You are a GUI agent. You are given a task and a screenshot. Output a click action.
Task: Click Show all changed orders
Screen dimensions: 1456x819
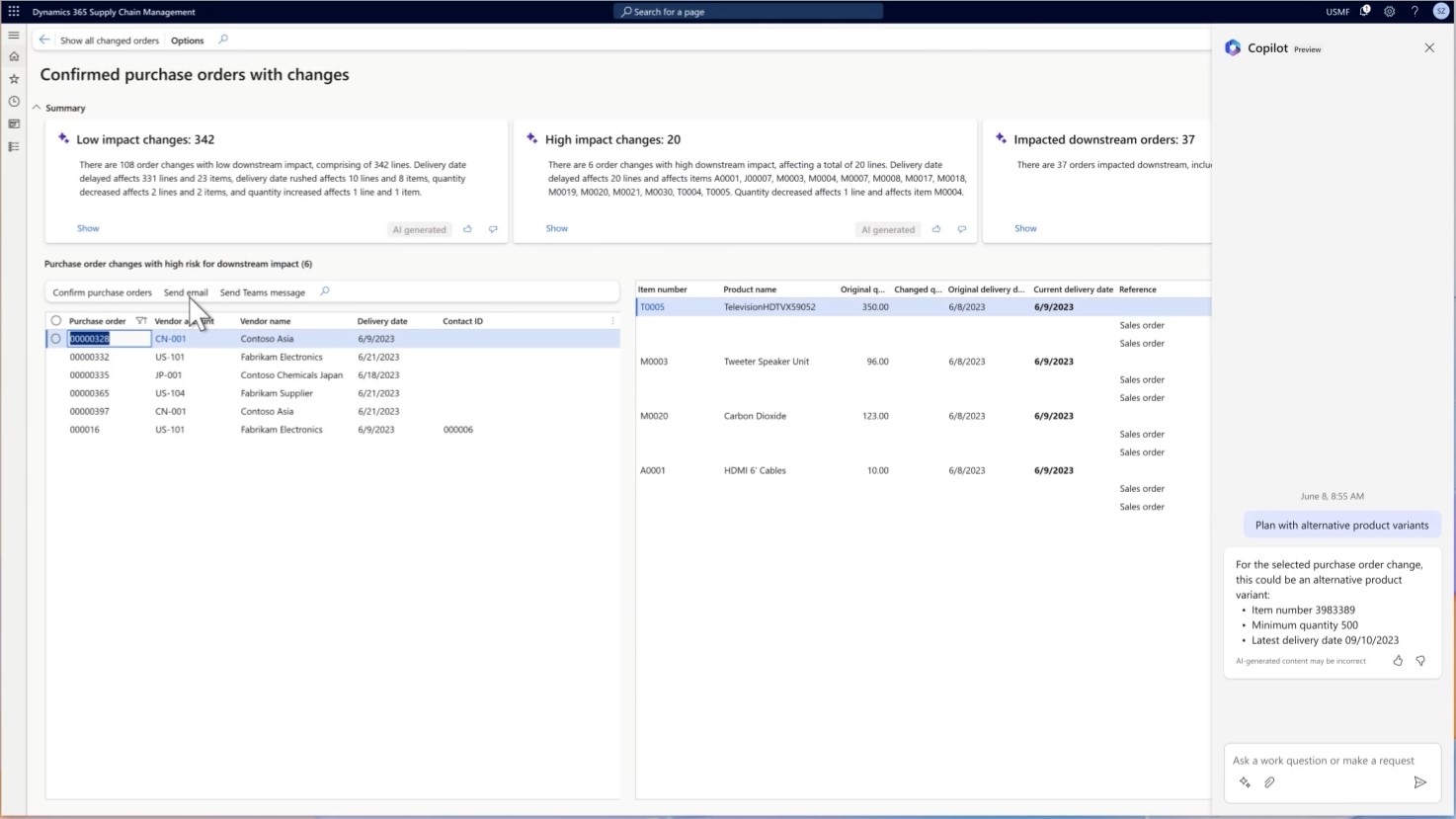[110, 41]
